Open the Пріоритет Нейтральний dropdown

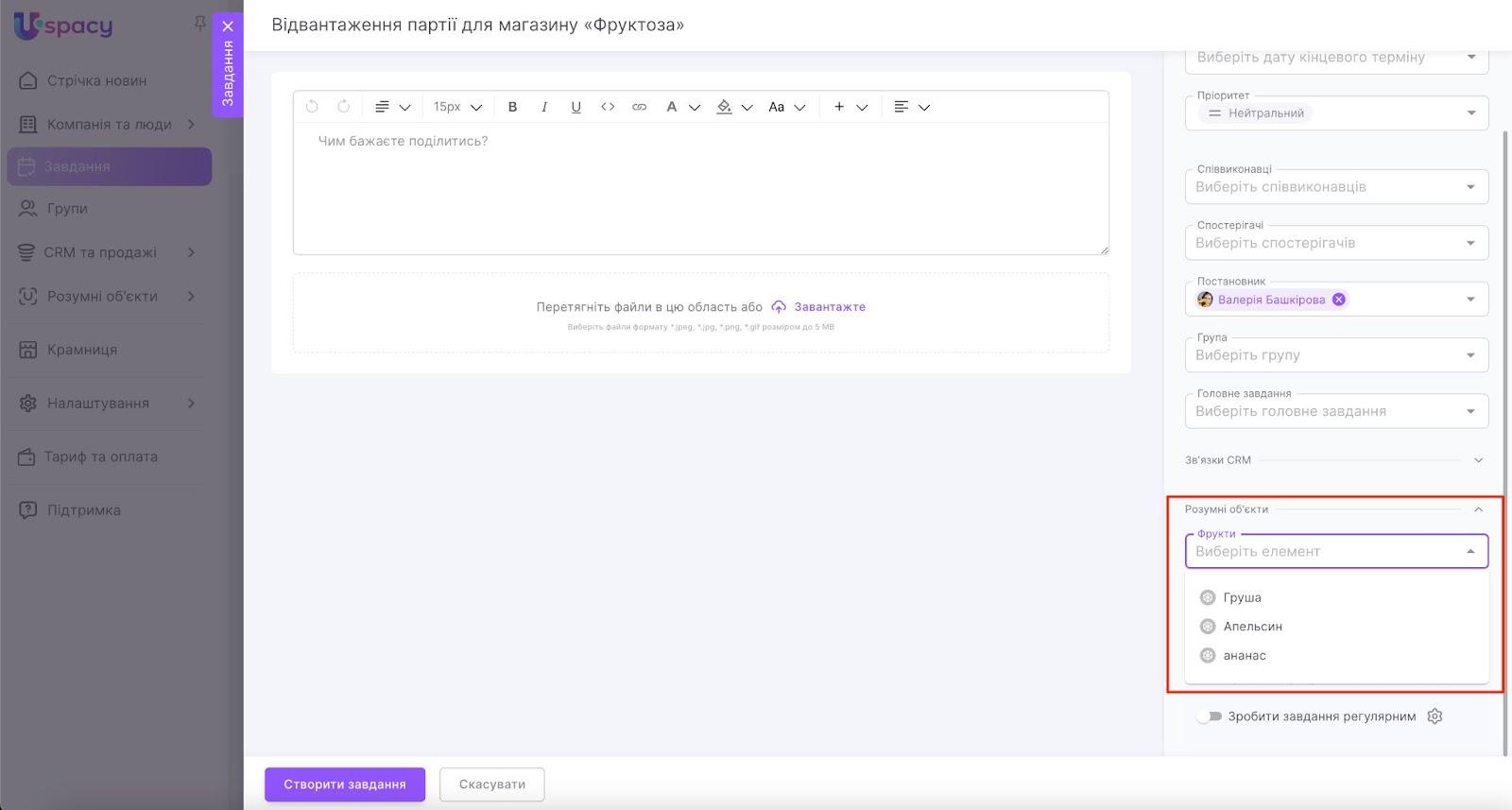tap(1336, 112)
